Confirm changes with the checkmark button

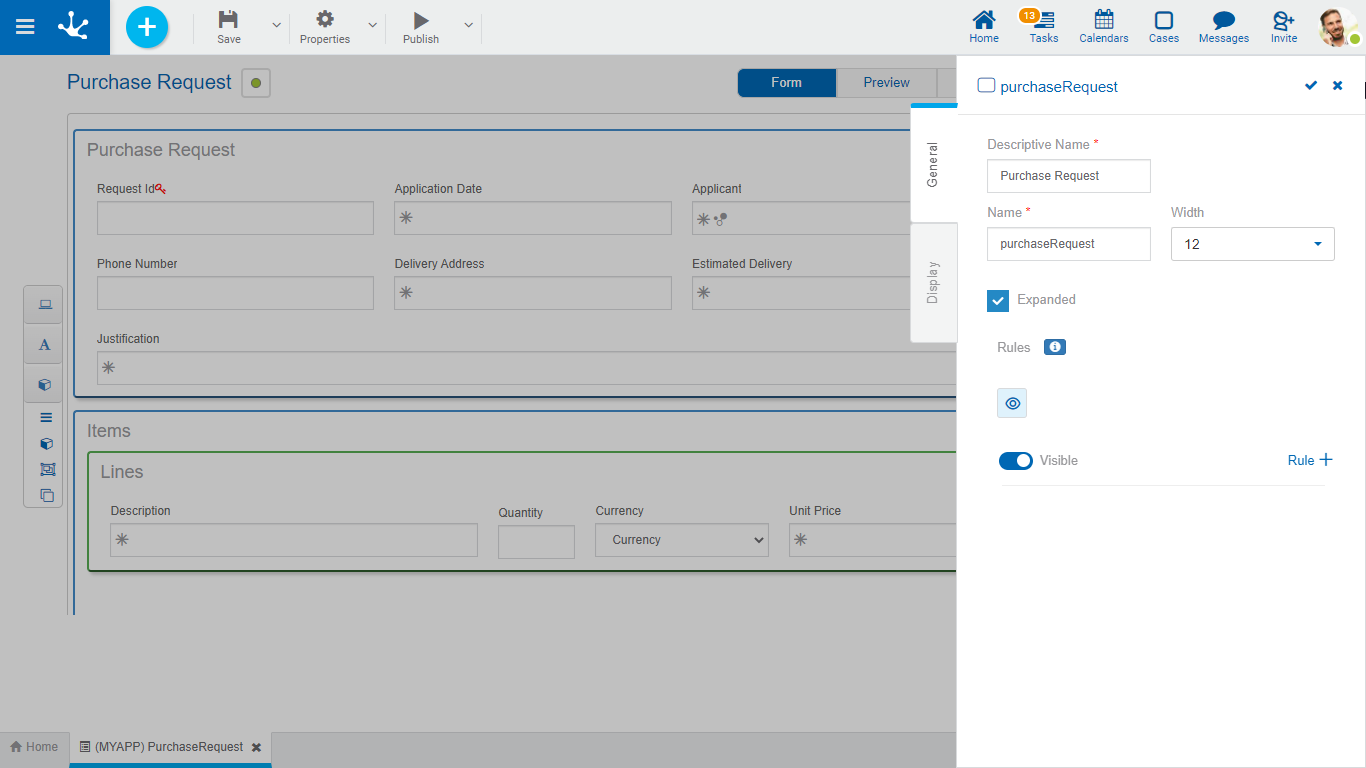pyautogui.click(x=1310, y=86)
